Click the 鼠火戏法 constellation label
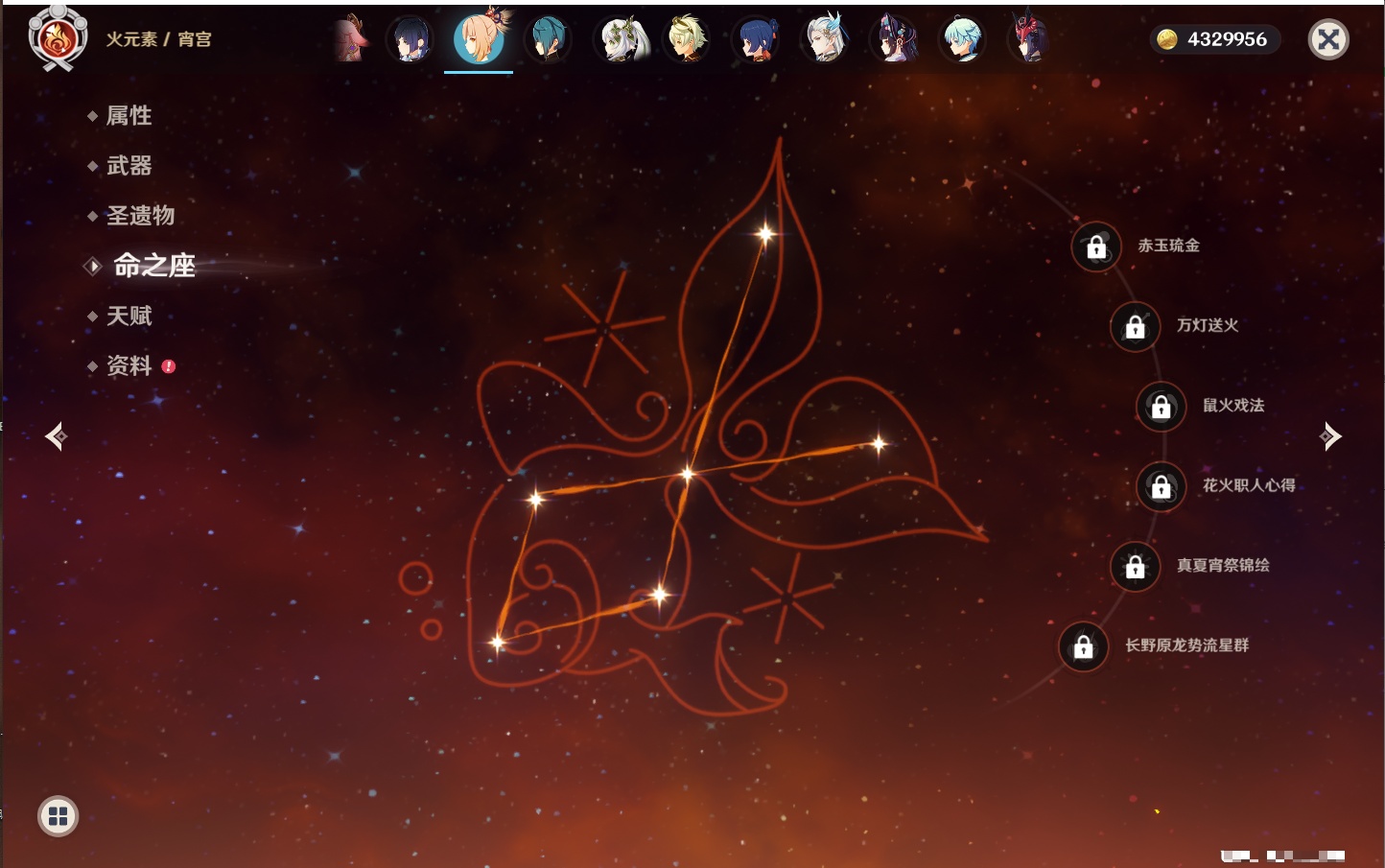Screen dimensions: 1385x868 [x=1233, y=405]
